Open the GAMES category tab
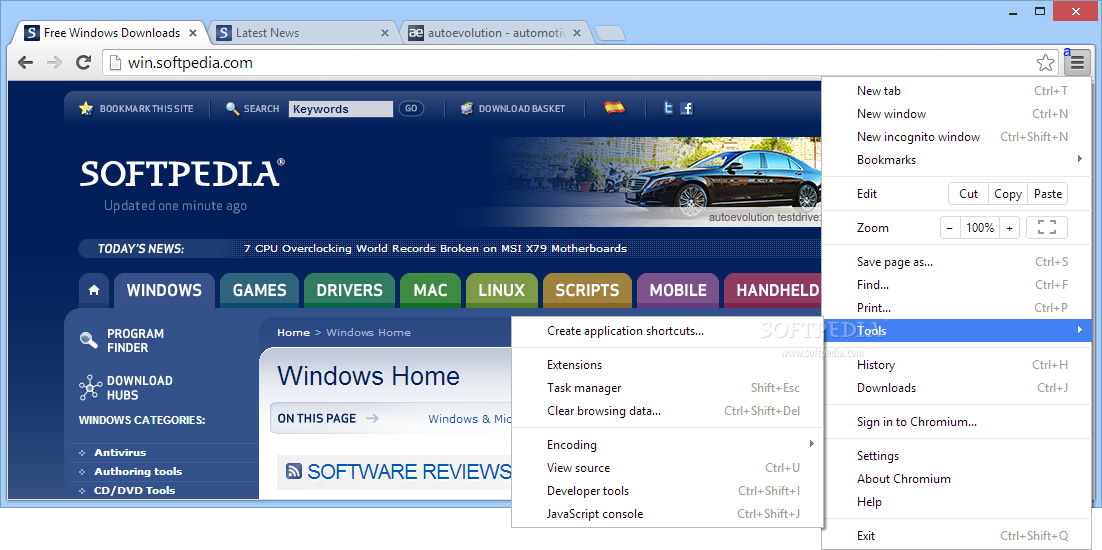Image resolution: width=1102 pixels, height=550 pixels. tap(259, 290)
